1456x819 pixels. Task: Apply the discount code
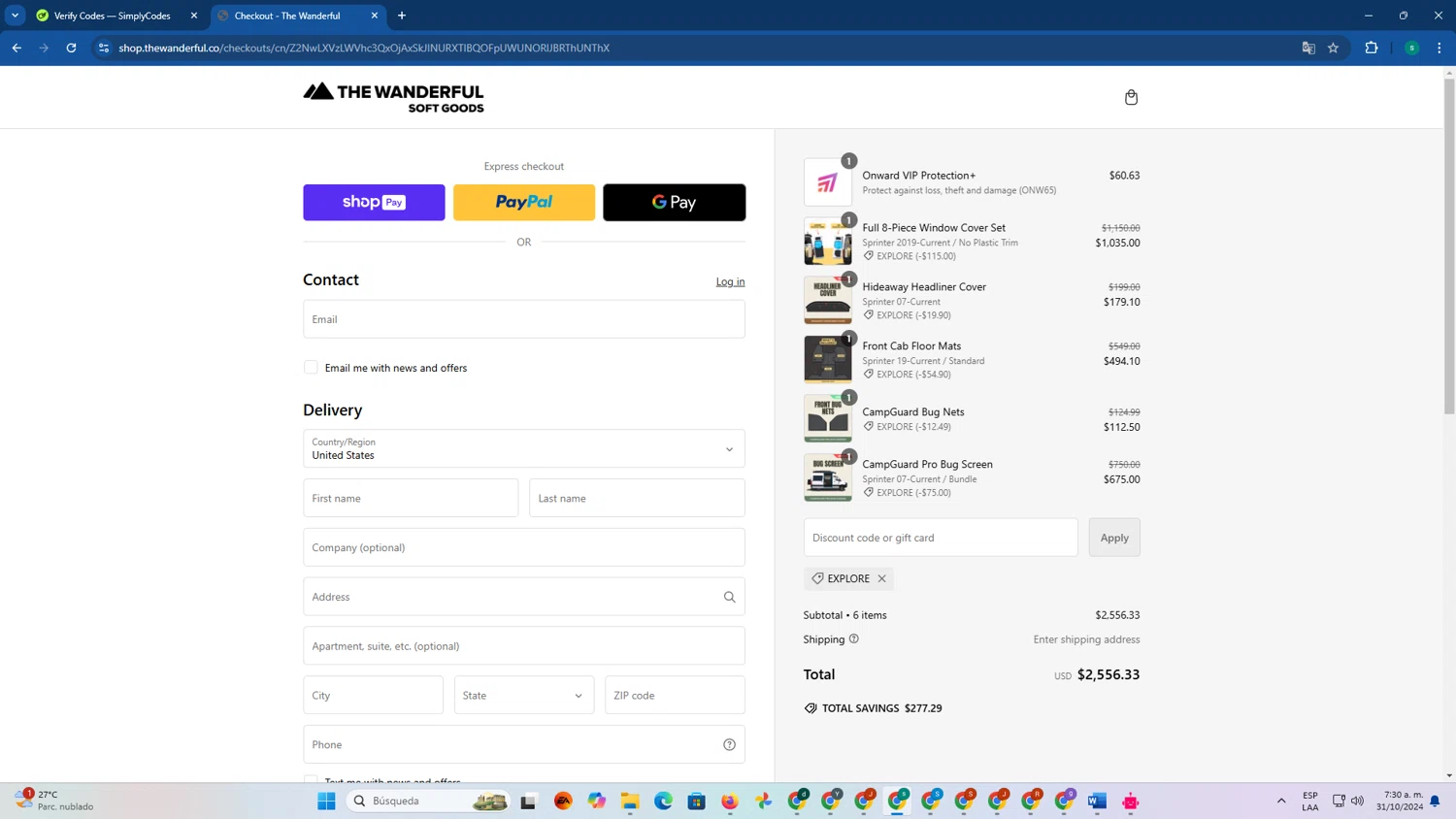pos(1114,538)
